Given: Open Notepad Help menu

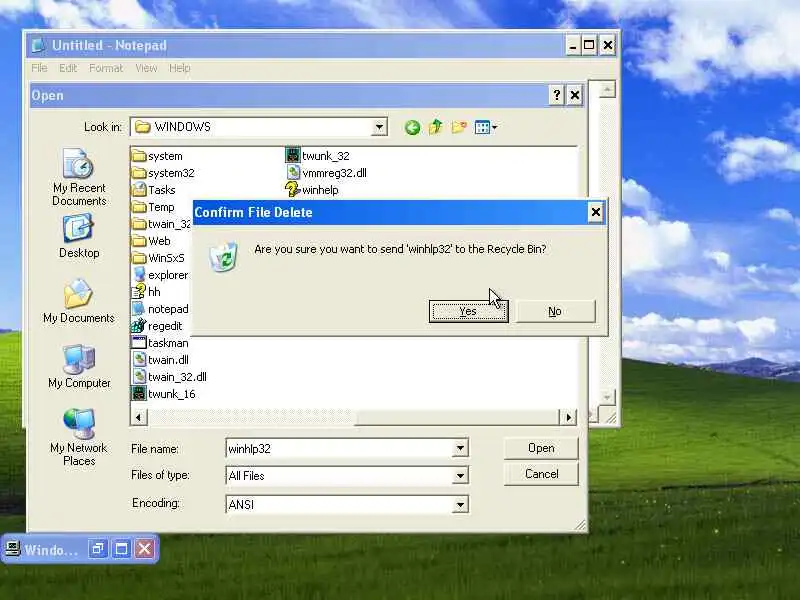Looking at the screenshot, I should (180, 68).
